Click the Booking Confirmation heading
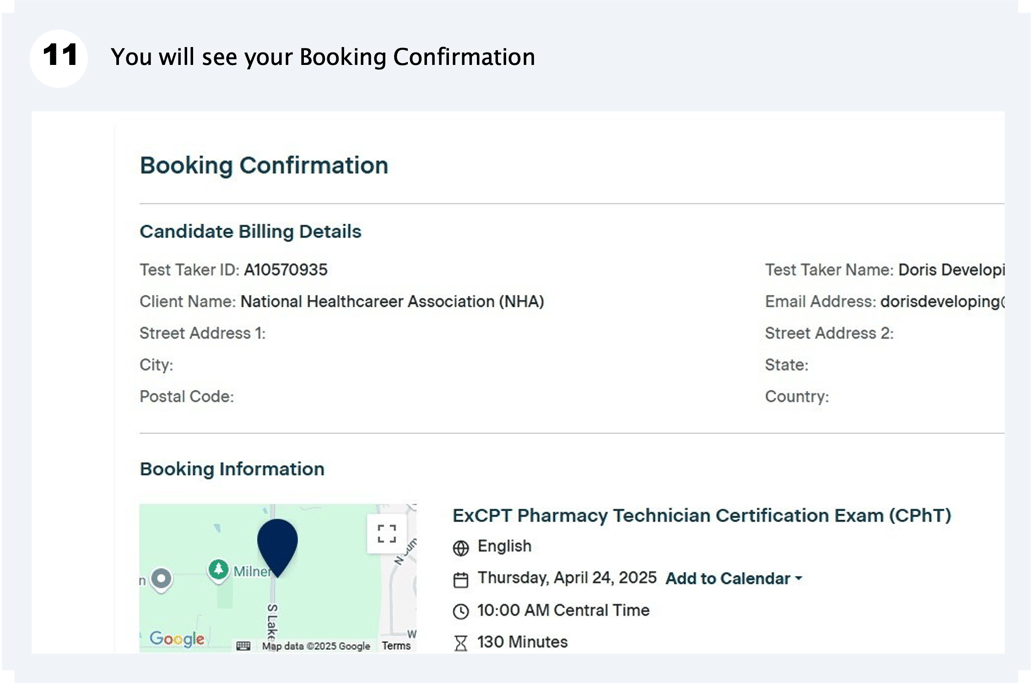The height and width of the screenshot is (685, 1032). 264,166
